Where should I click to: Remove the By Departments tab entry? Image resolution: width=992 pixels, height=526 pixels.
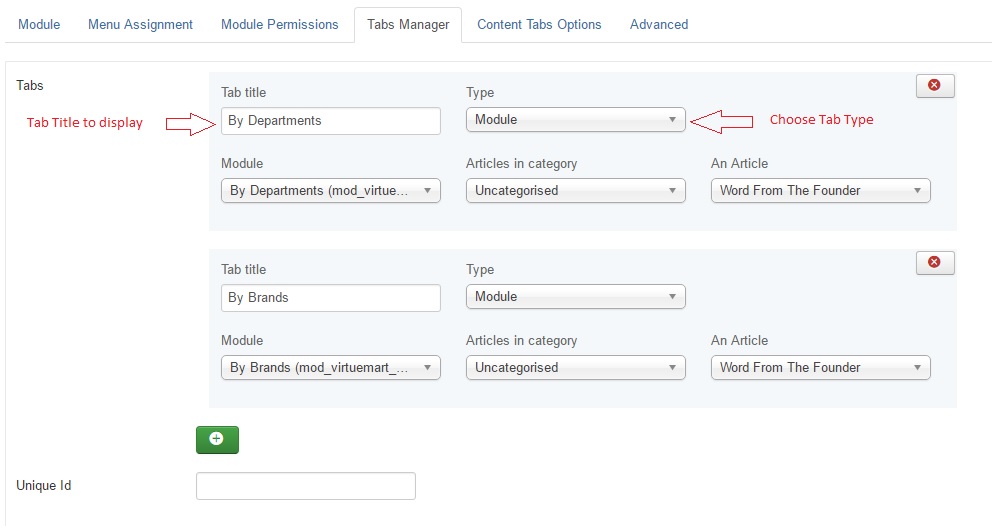point(935,85)
